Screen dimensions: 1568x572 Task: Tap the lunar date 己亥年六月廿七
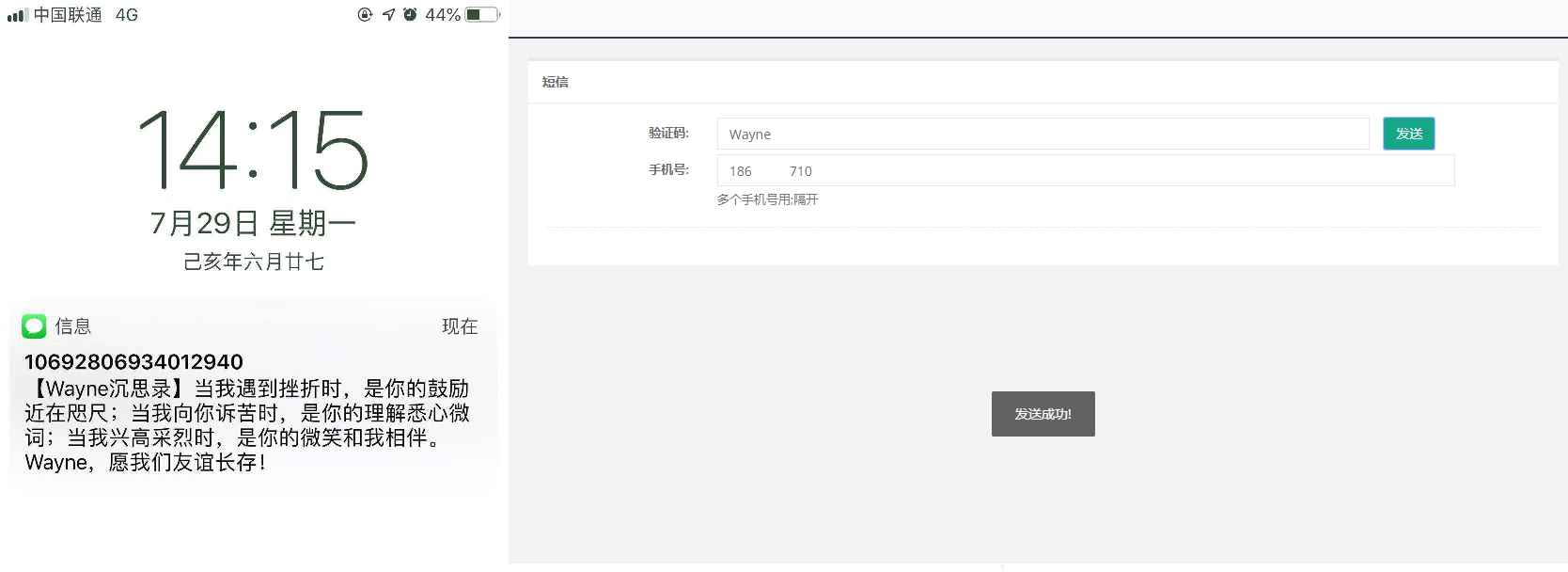pos(253,262)
